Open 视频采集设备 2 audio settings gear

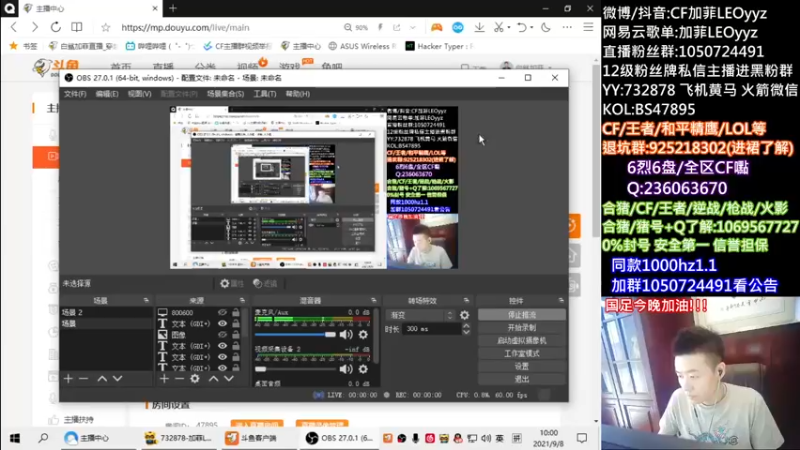(363, 368)
